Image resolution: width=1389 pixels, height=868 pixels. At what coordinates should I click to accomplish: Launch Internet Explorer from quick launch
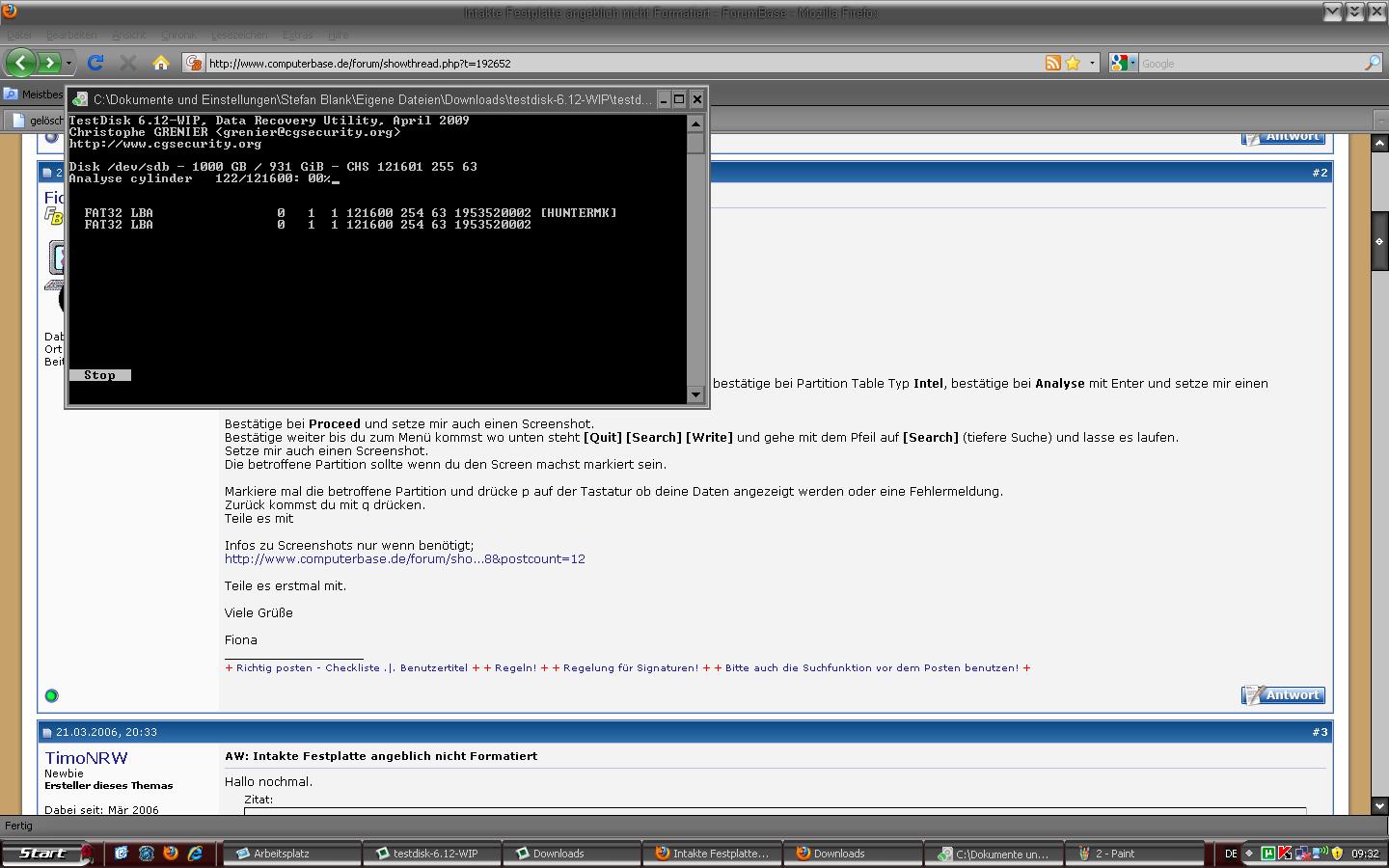[x=195, y=853]
